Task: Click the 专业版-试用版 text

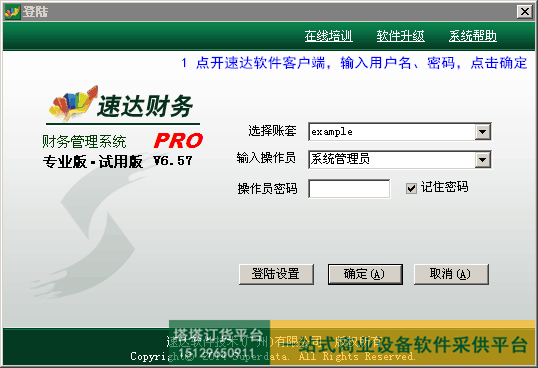Action: pyautogui.click(x=93, y=161)
